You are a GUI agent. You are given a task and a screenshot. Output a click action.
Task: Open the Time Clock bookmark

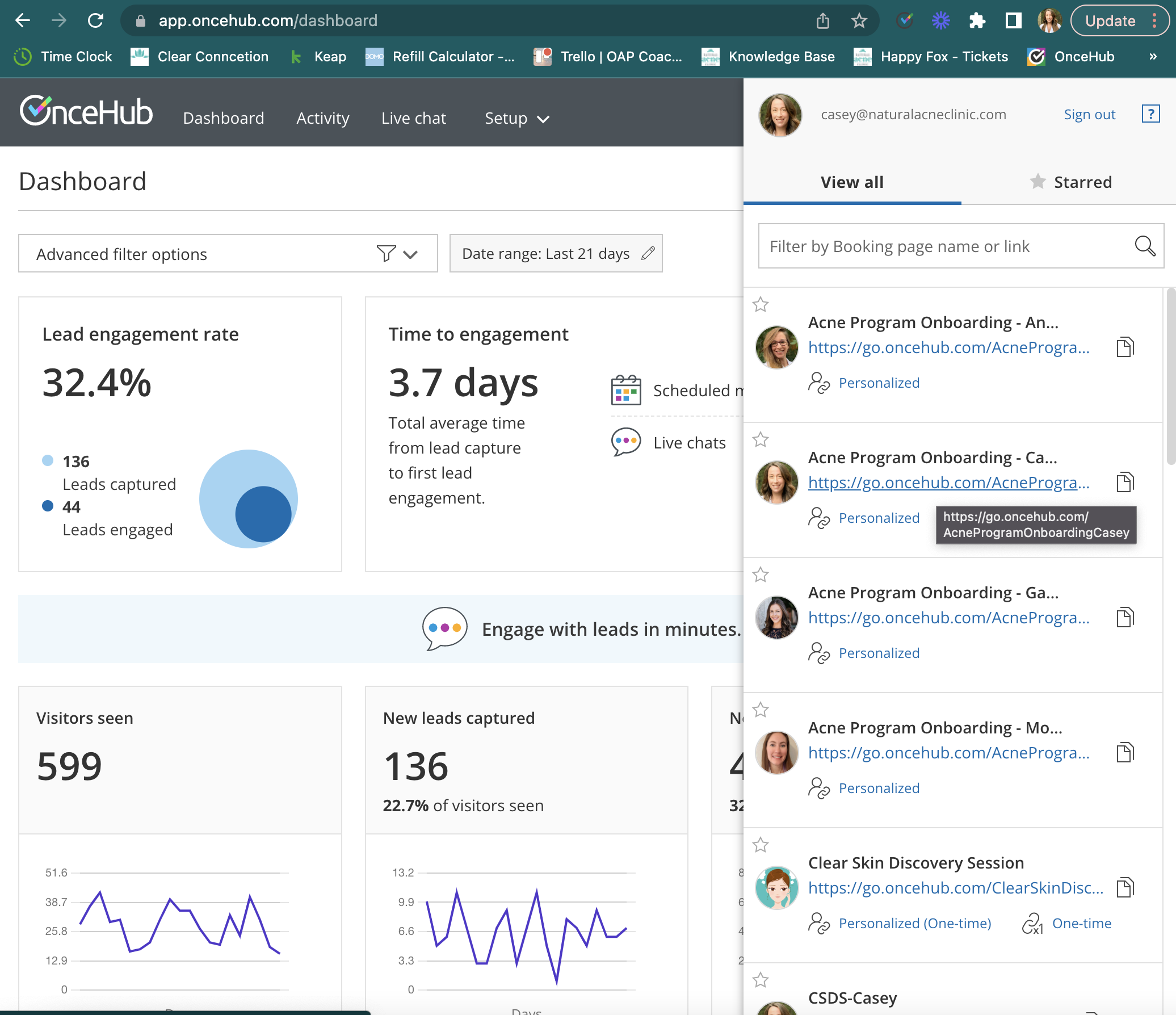(63, 56)
